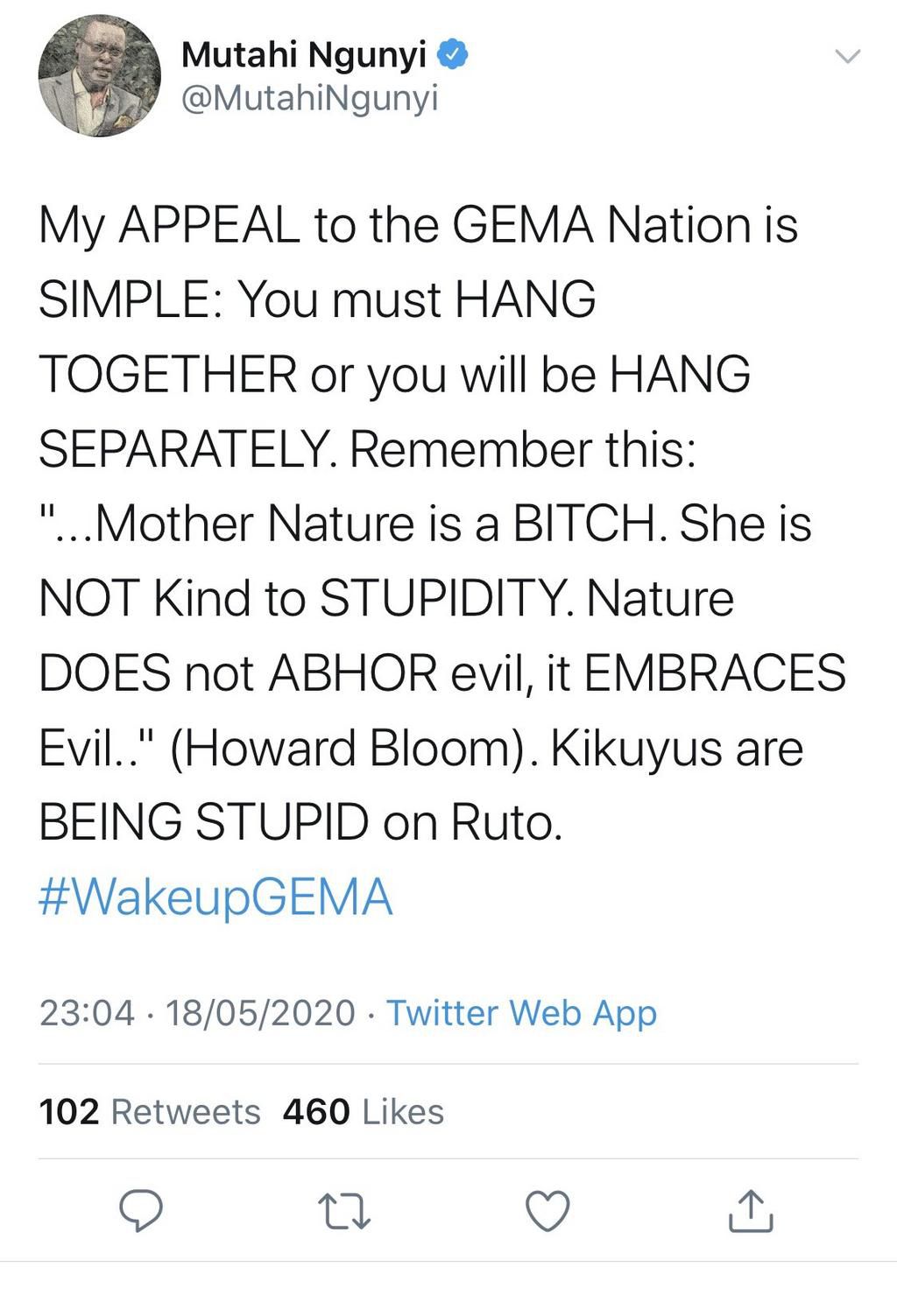
Task: Click the verified blue checkmark badge
Action: (x=451, y=53)
